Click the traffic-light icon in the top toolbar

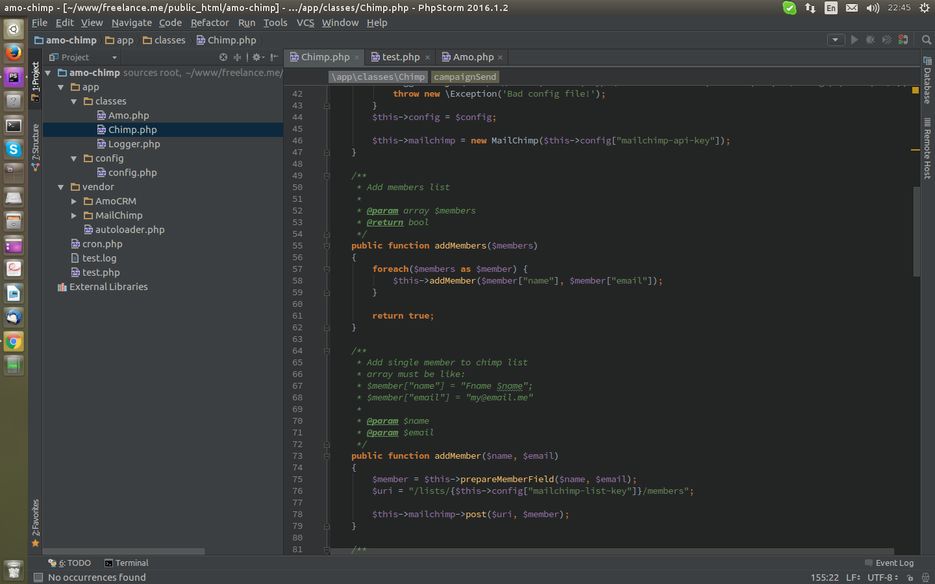coord(903,39)
